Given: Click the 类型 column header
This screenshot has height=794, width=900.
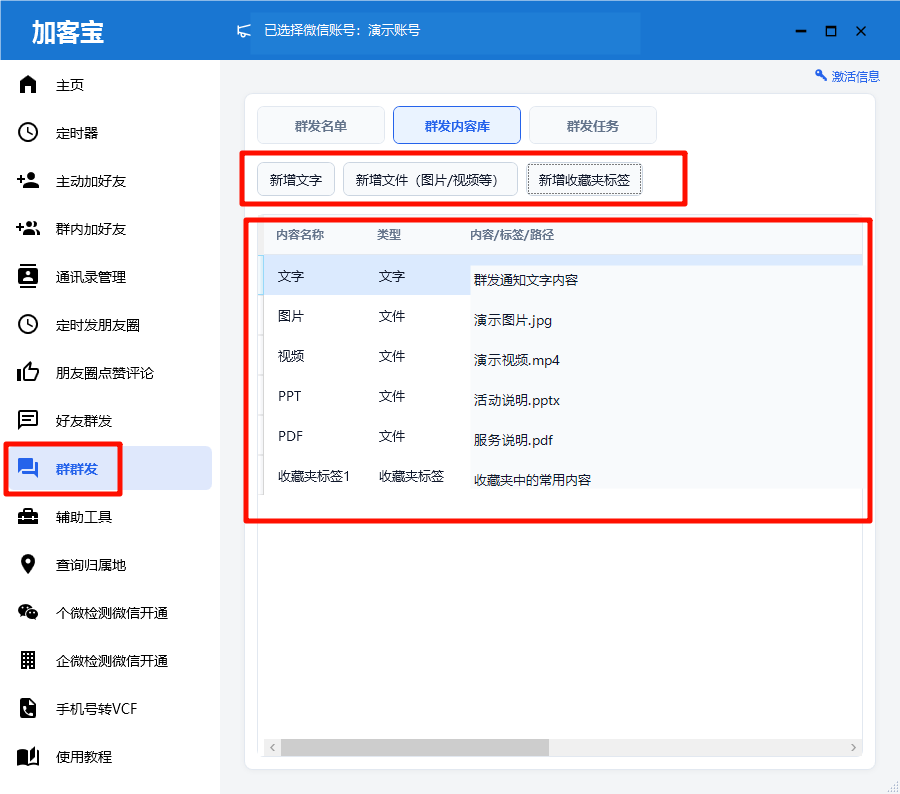Looking at the screenshot, I should (x=389, y=234).
